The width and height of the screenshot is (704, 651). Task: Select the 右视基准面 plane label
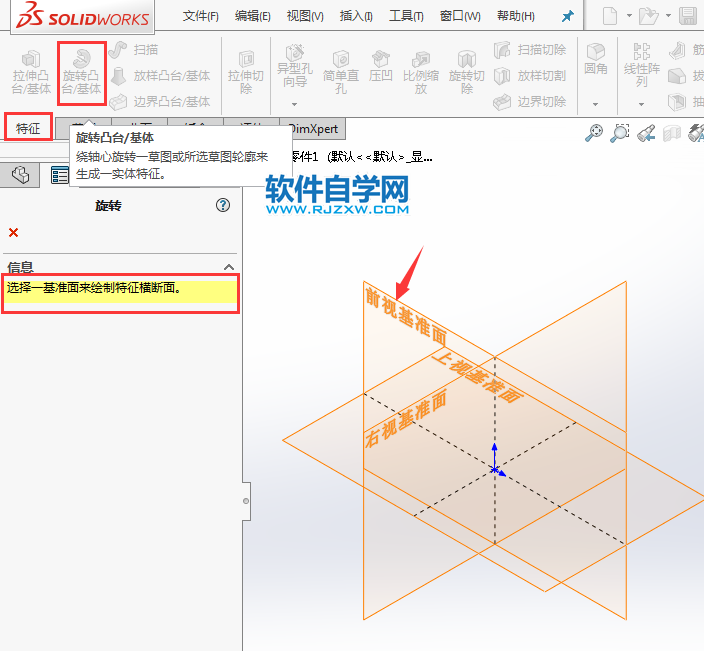pos(405,418)
